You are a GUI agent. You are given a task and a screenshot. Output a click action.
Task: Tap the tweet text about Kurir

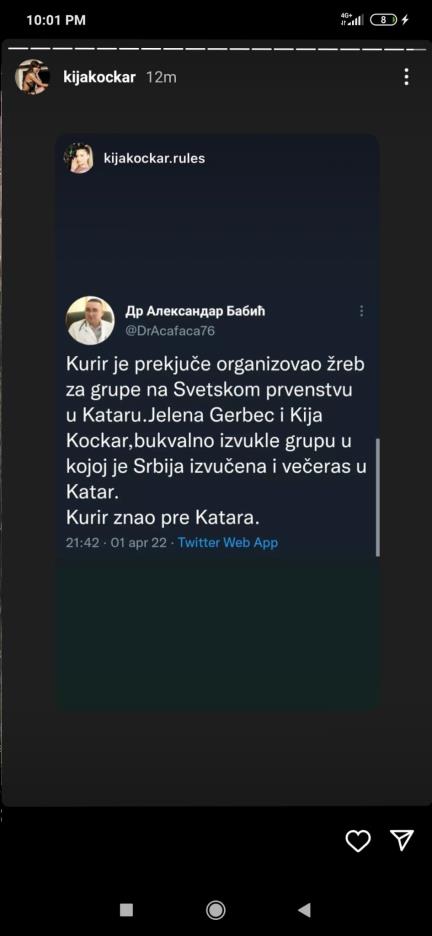216,441
